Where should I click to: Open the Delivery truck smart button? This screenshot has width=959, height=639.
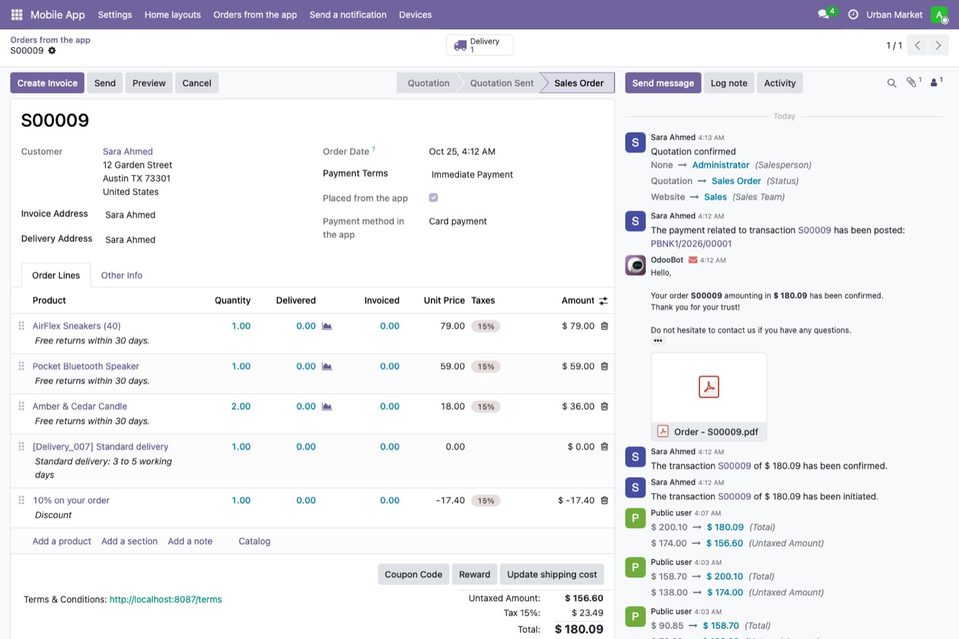480,45
